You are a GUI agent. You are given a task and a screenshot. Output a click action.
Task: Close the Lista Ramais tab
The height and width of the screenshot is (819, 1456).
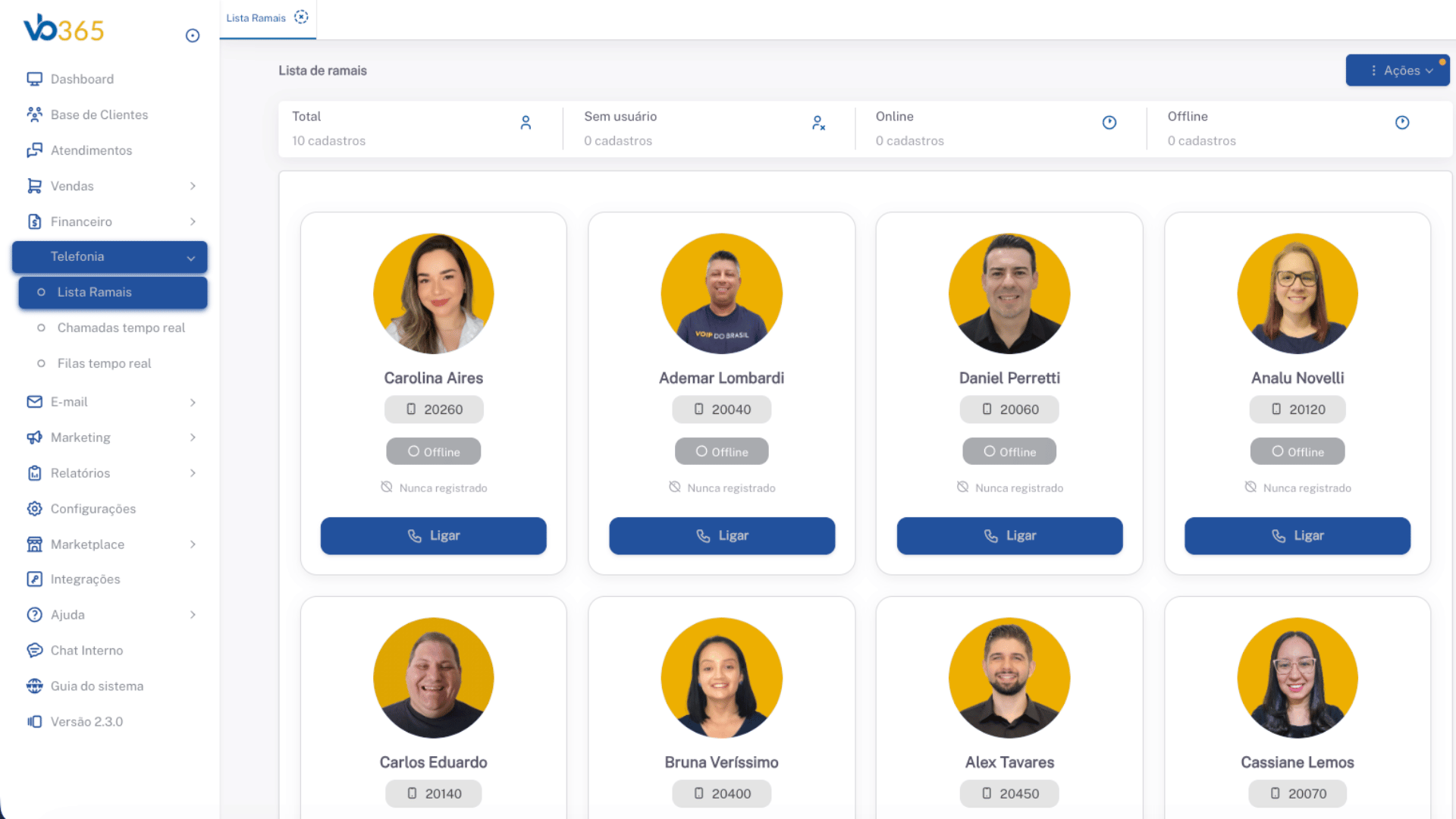coord(301,17)
